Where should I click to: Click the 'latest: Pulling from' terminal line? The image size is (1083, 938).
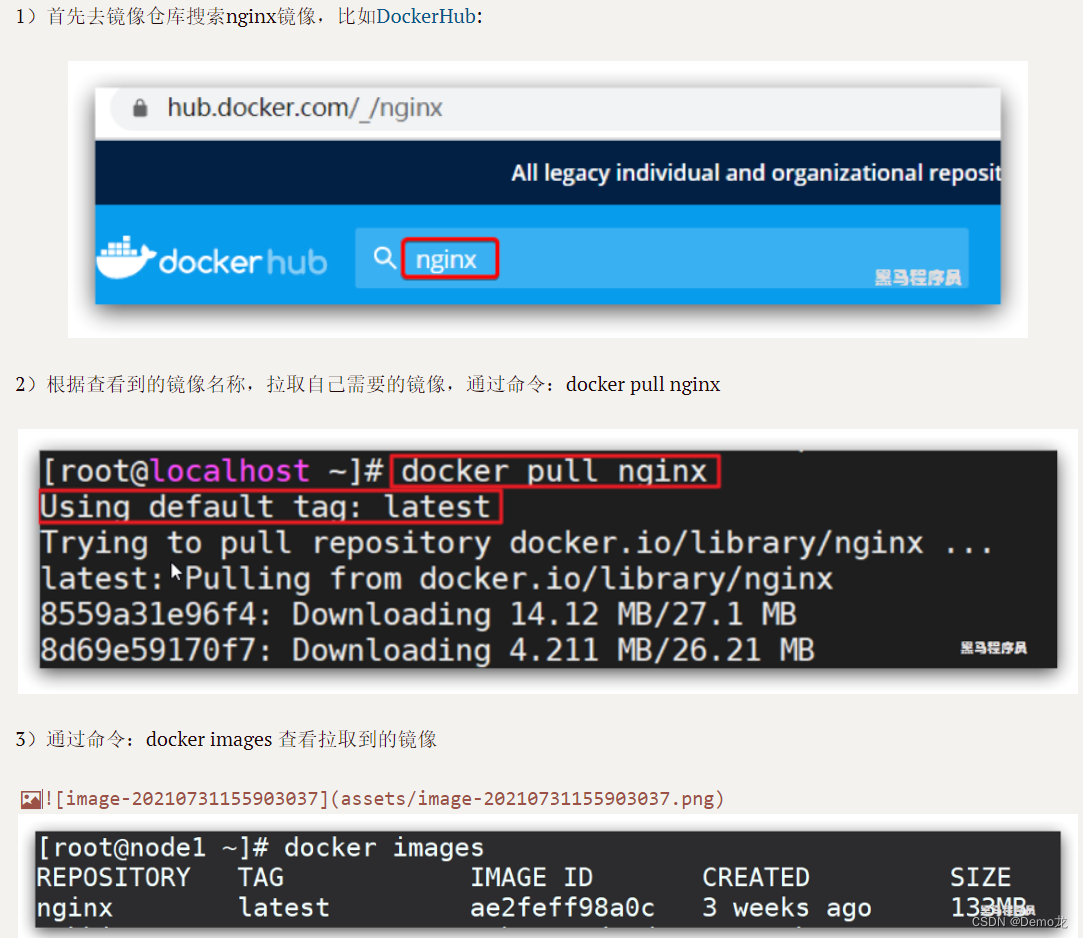click(437, 579)
